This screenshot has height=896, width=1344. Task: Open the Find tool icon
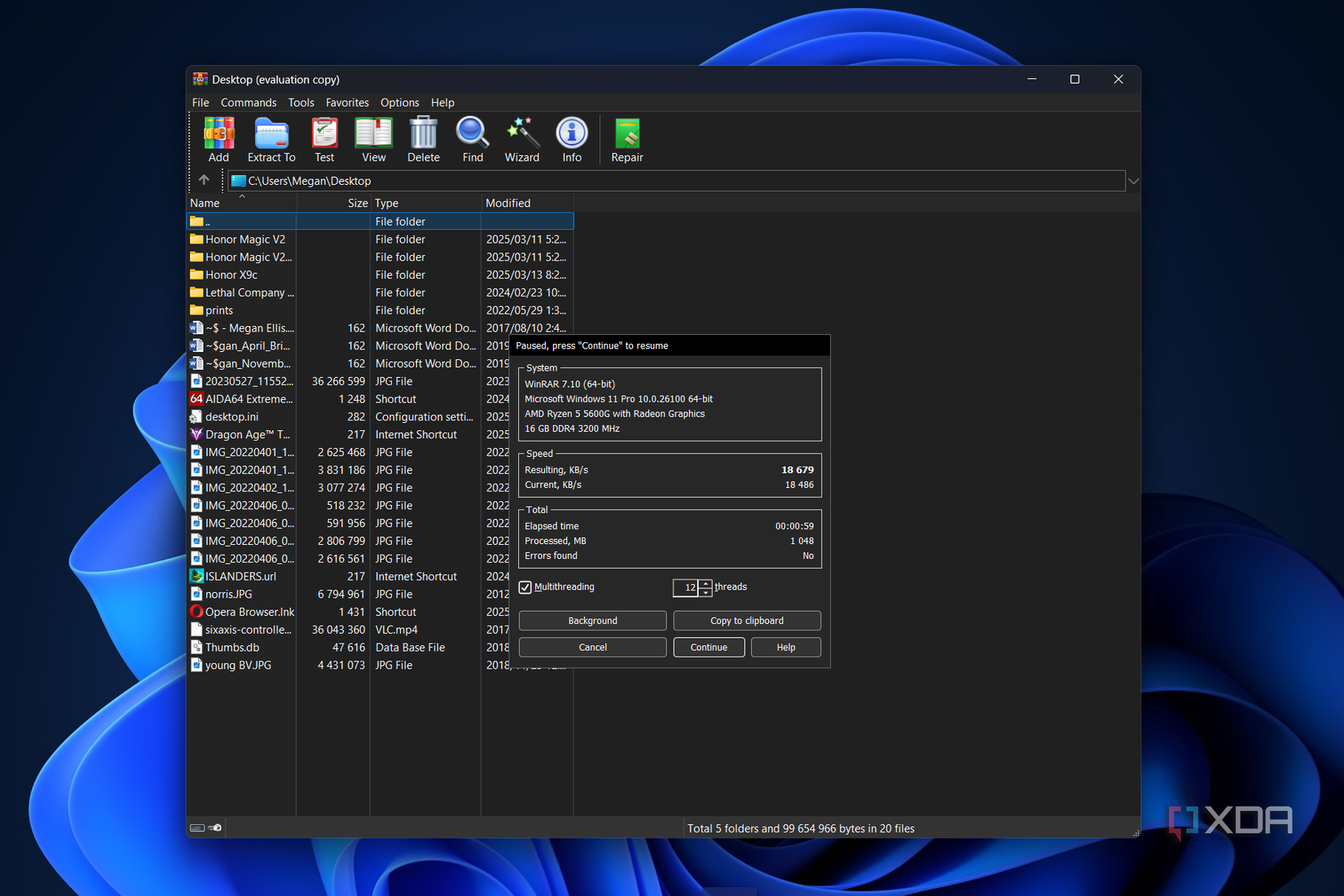pyautogui.click(x=472, y=138)
